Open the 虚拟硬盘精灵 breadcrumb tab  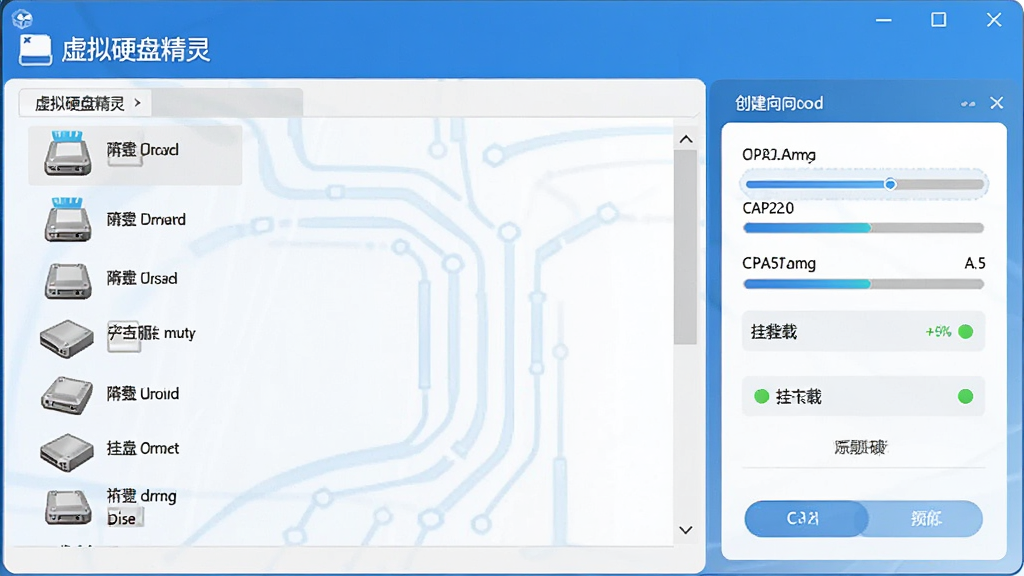click(85, 103)
